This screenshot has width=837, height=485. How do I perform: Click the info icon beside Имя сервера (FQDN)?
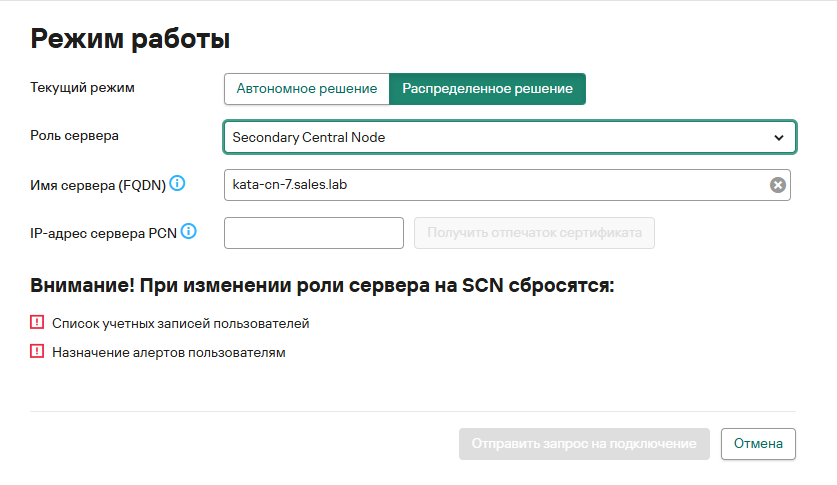pyautogui.click(x=178, y=183)
